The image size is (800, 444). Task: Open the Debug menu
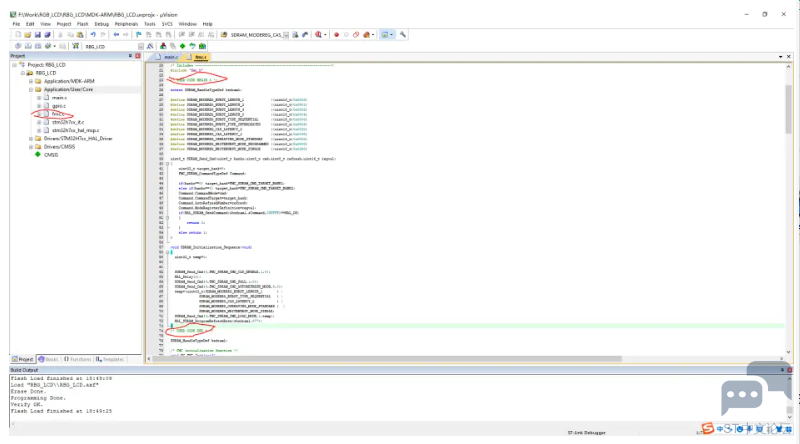pyautogui.click(x=102, y=24)
